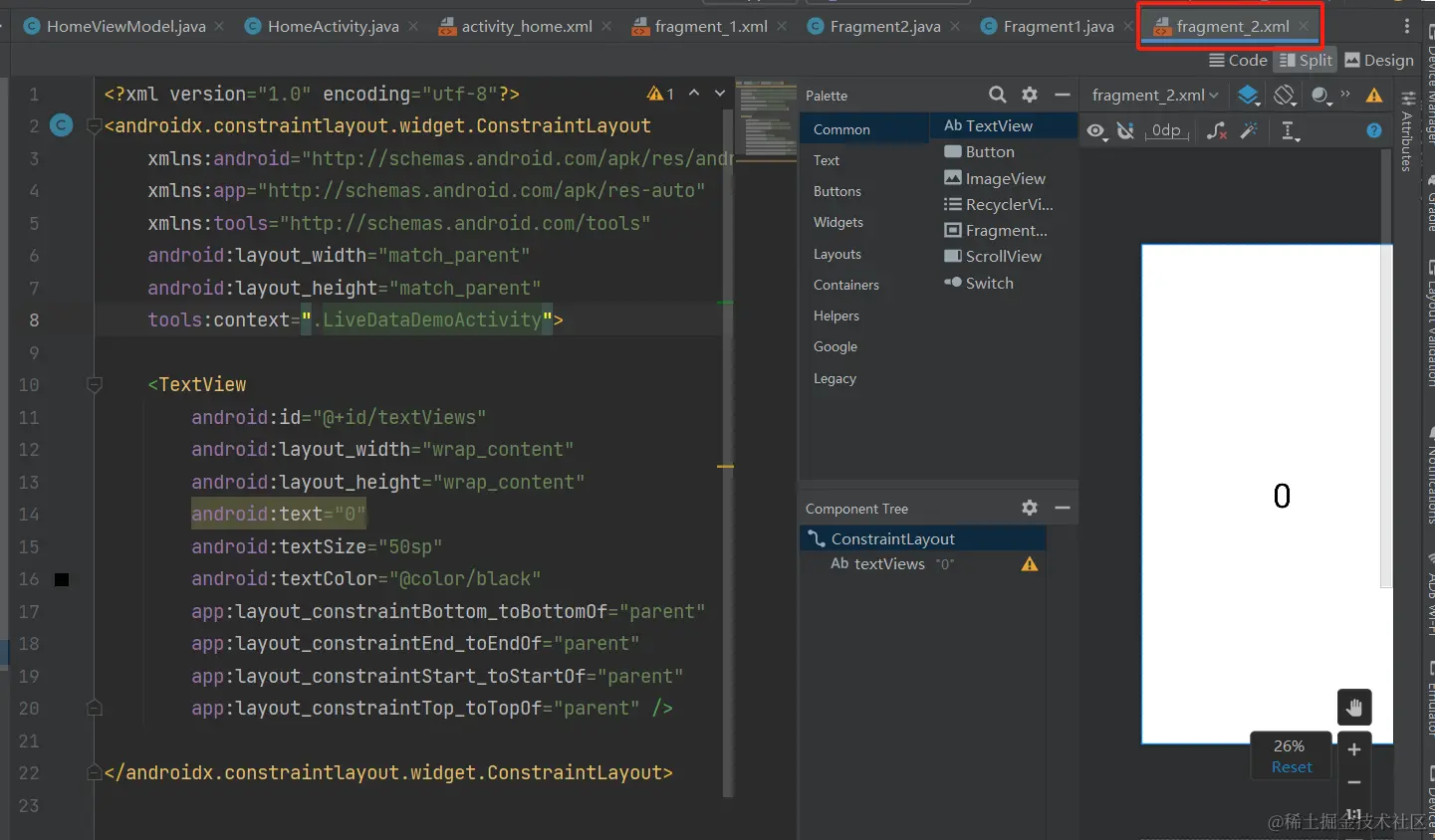Image resolution: width=1435 pixels, height=840 pixels.
Task: Select textViews item in Component Tree
Action: click(923, 563)
